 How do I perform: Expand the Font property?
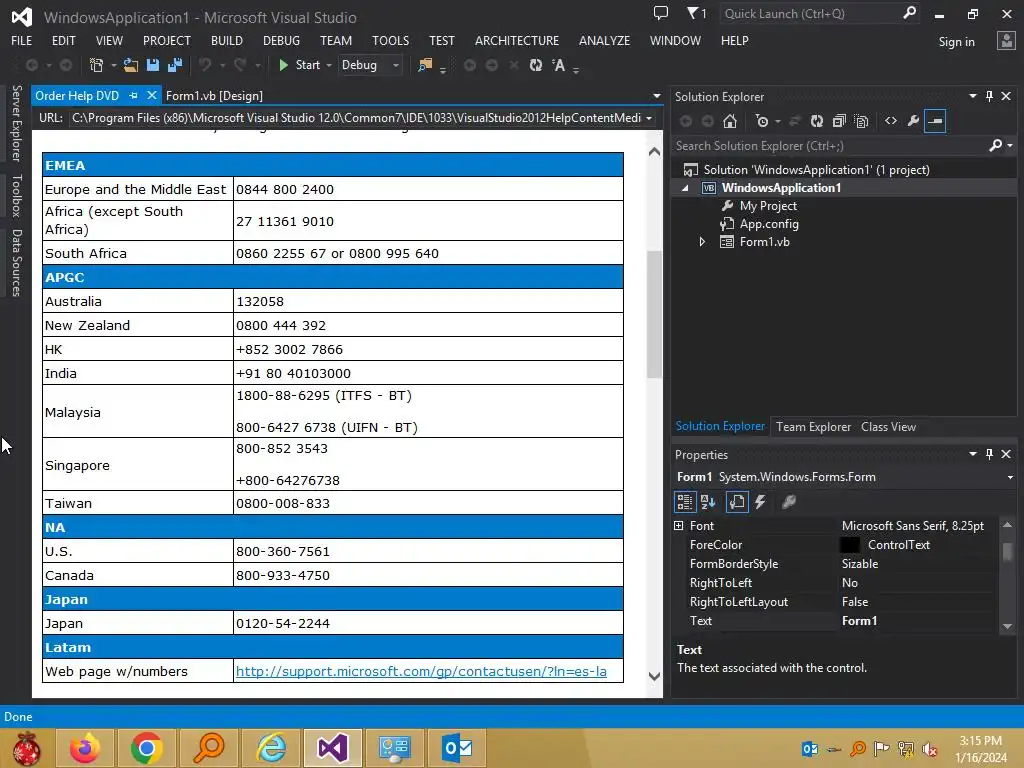[x=679, y=526]
